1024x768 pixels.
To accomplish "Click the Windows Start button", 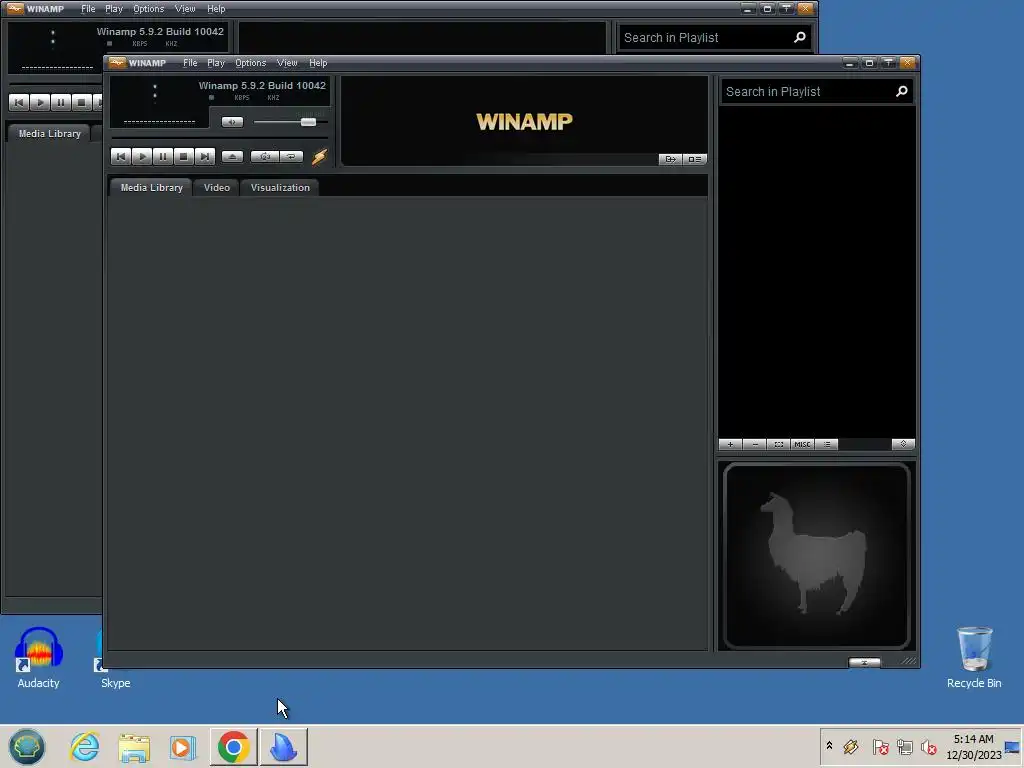I will click(27, 746).
